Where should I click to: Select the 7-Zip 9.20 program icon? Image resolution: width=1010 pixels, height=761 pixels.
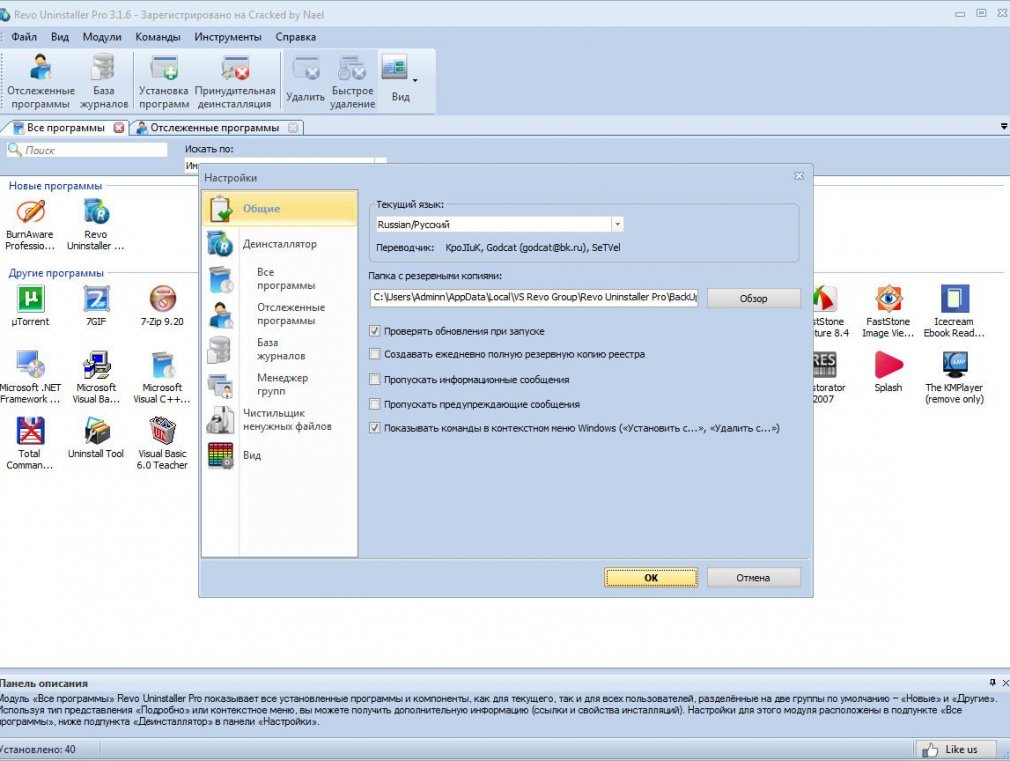[x=162, y=306]
